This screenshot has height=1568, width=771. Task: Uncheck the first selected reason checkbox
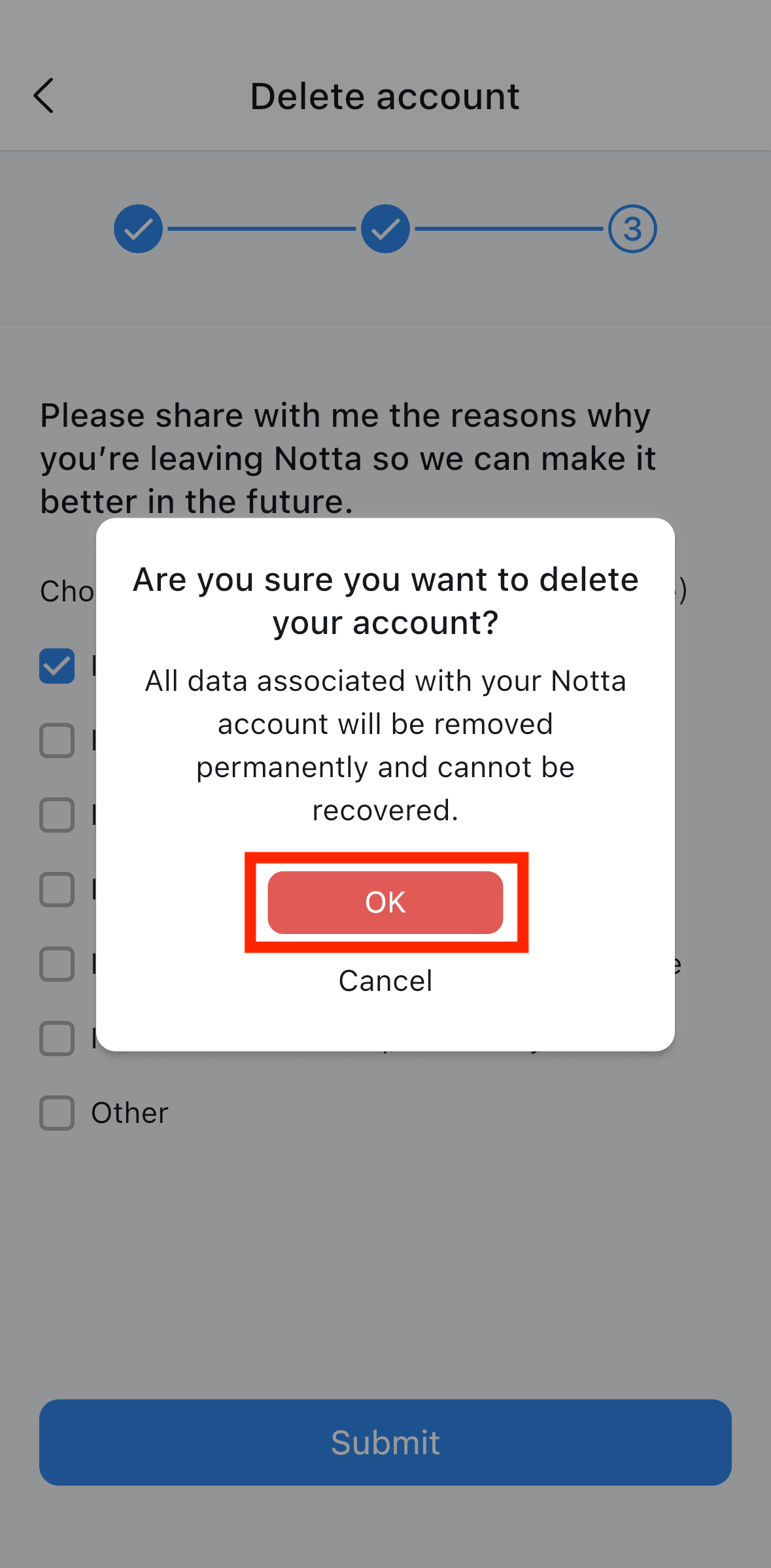pos(57,667)
